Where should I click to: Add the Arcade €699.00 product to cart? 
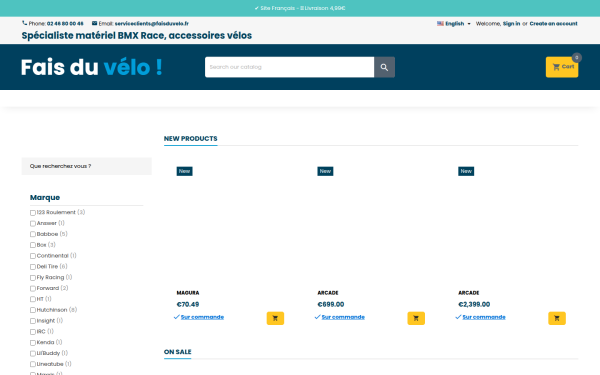(416, 318)
